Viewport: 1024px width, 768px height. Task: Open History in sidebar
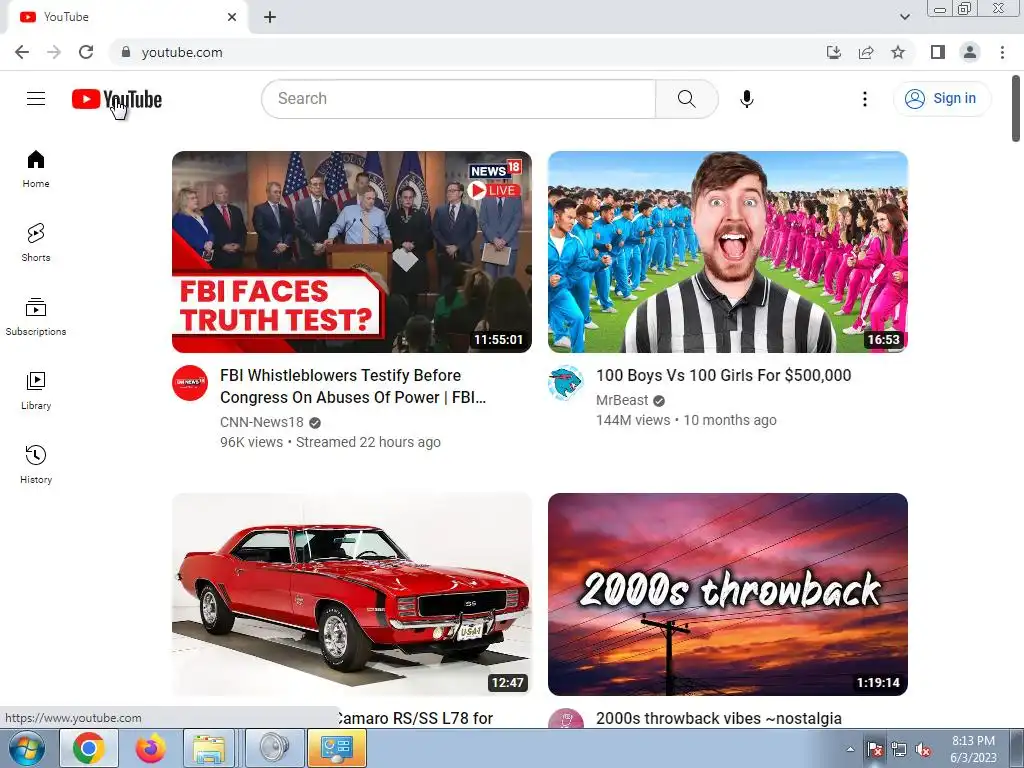36,464
